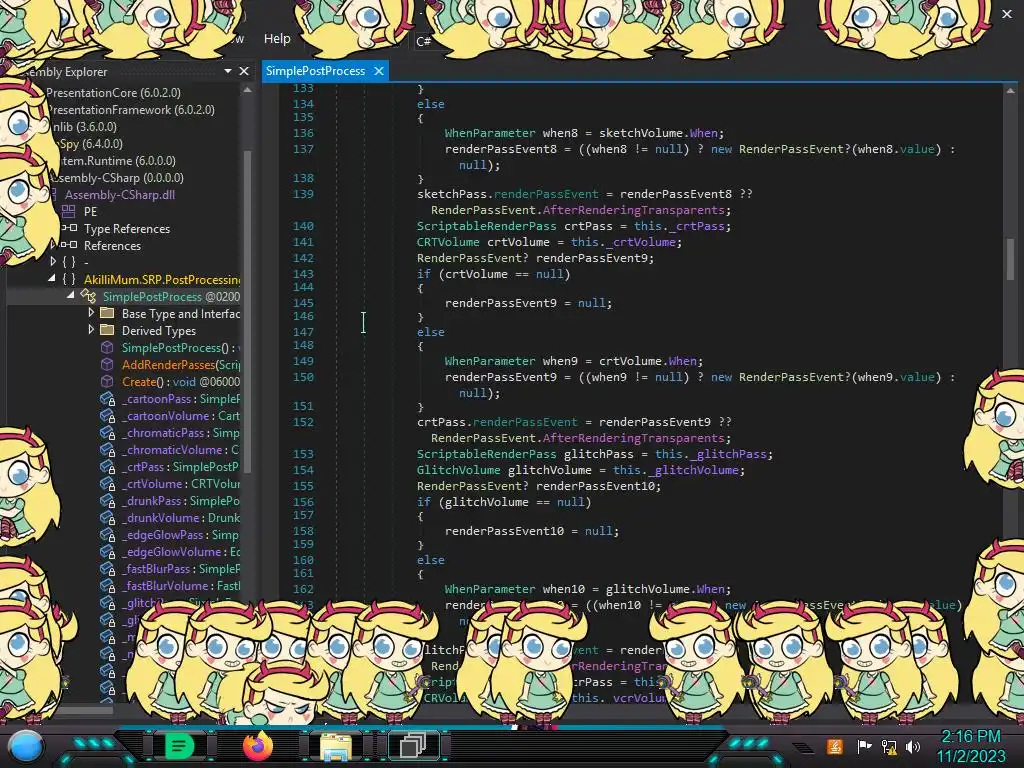1024x768 pixels.
Task: Click the _chromaticPass field icon
Action: pyautogui.click(x=108, y=432)
